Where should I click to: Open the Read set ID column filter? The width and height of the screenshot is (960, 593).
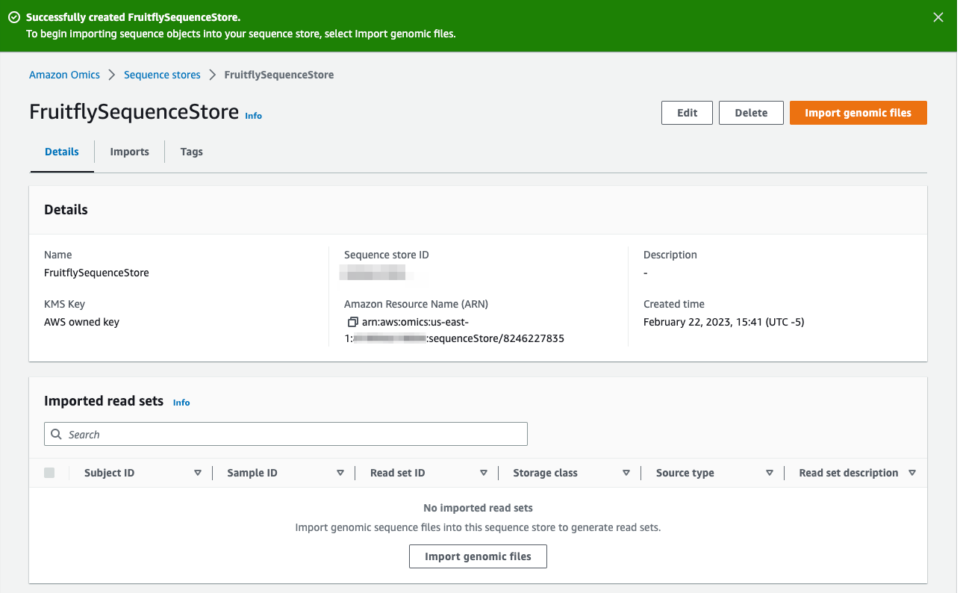(x=484, y=472)
